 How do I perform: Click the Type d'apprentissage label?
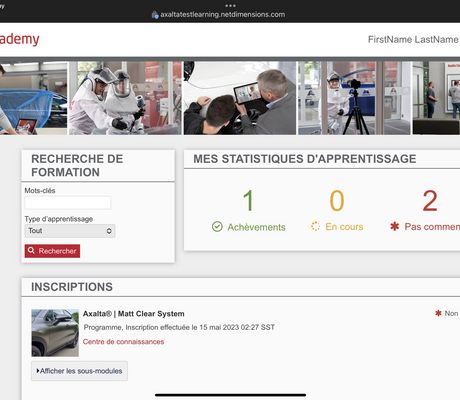pyautogui.click(x=59, y=219)
